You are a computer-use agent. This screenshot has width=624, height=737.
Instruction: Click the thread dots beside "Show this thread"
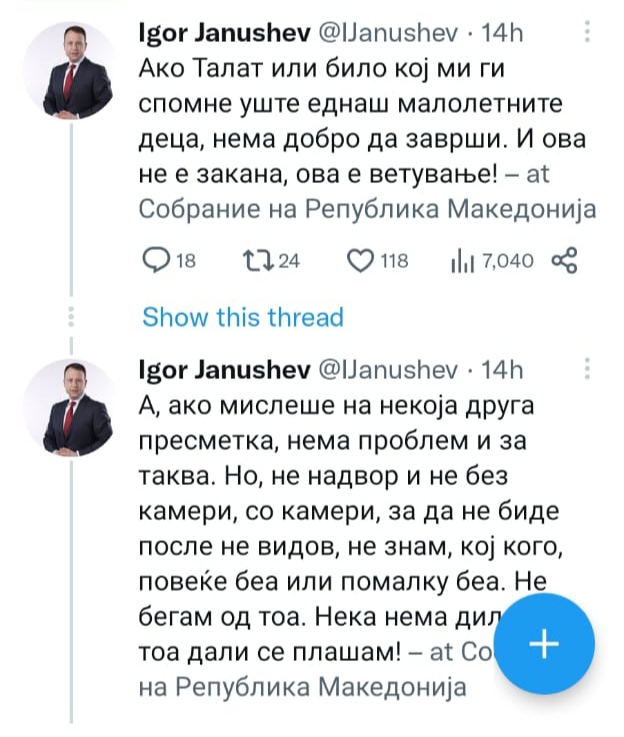(x=71, y=318)
